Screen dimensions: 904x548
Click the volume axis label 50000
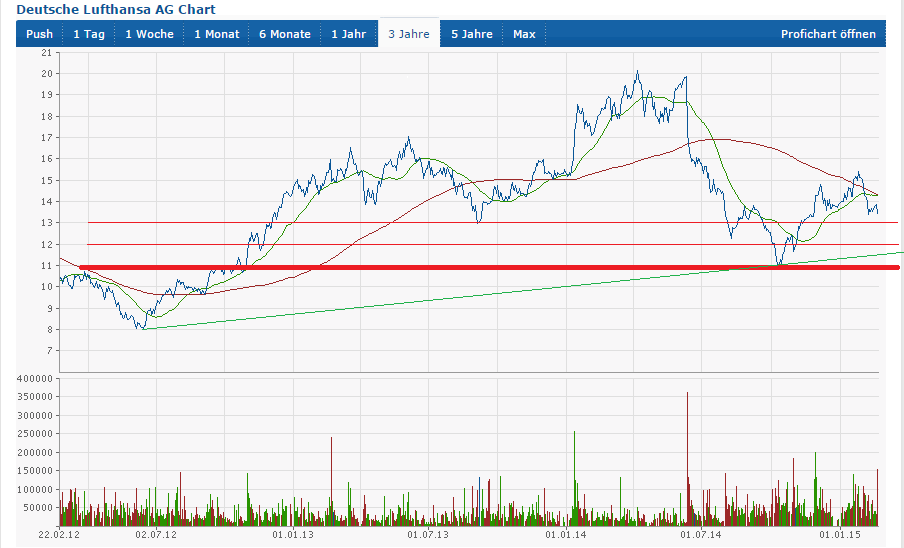[38, 508]
